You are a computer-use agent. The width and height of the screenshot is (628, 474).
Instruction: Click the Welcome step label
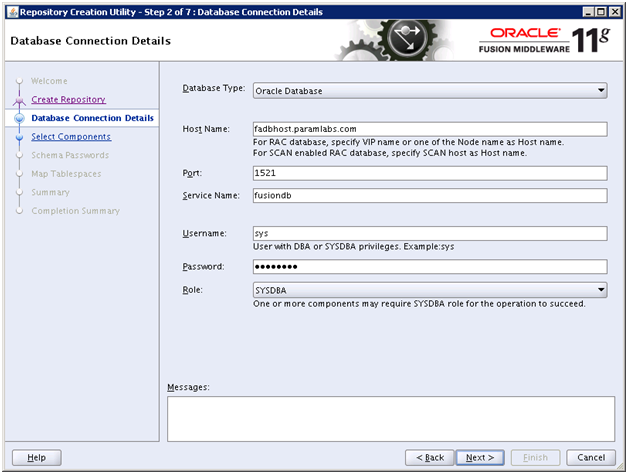[x=49, y=81]
